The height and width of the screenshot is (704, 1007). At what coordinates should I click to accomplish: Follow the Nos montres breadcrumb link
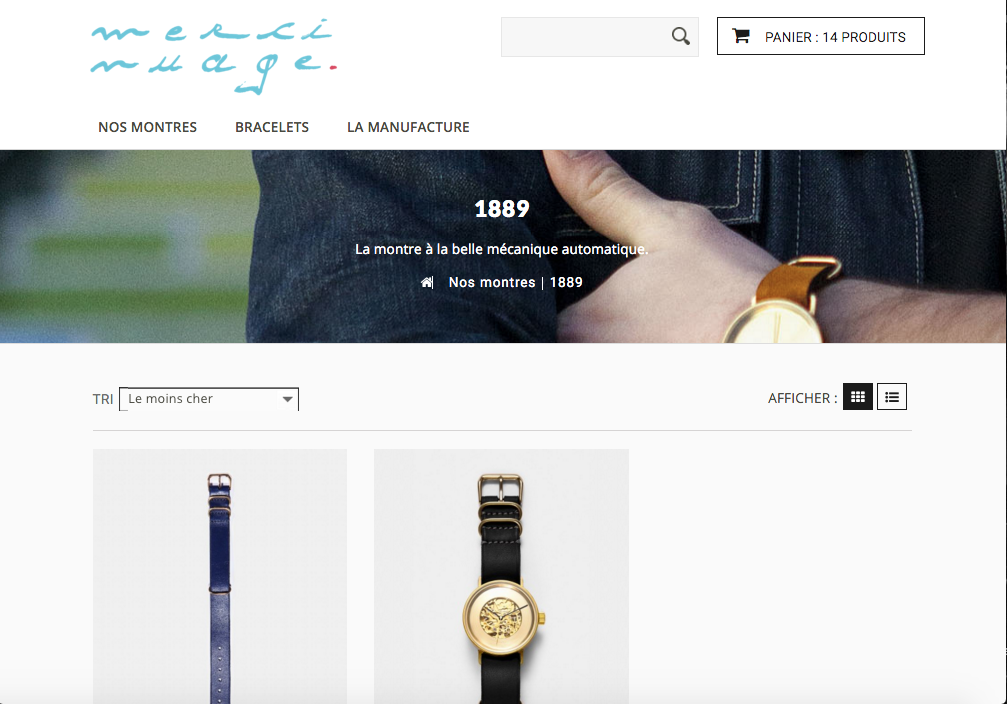[x=492, y=283]
